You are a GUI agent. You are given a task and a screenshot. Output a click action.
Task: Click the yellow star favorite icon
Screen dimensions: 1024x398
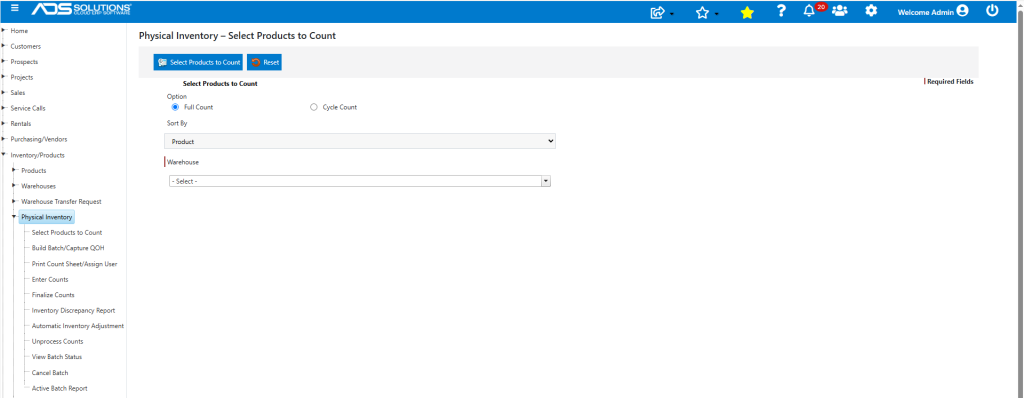[x=747, y=12]
